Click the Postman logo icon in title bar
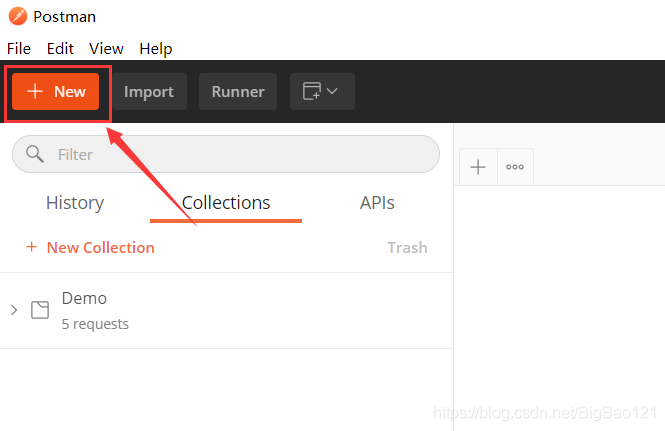 tap(18, 17)
